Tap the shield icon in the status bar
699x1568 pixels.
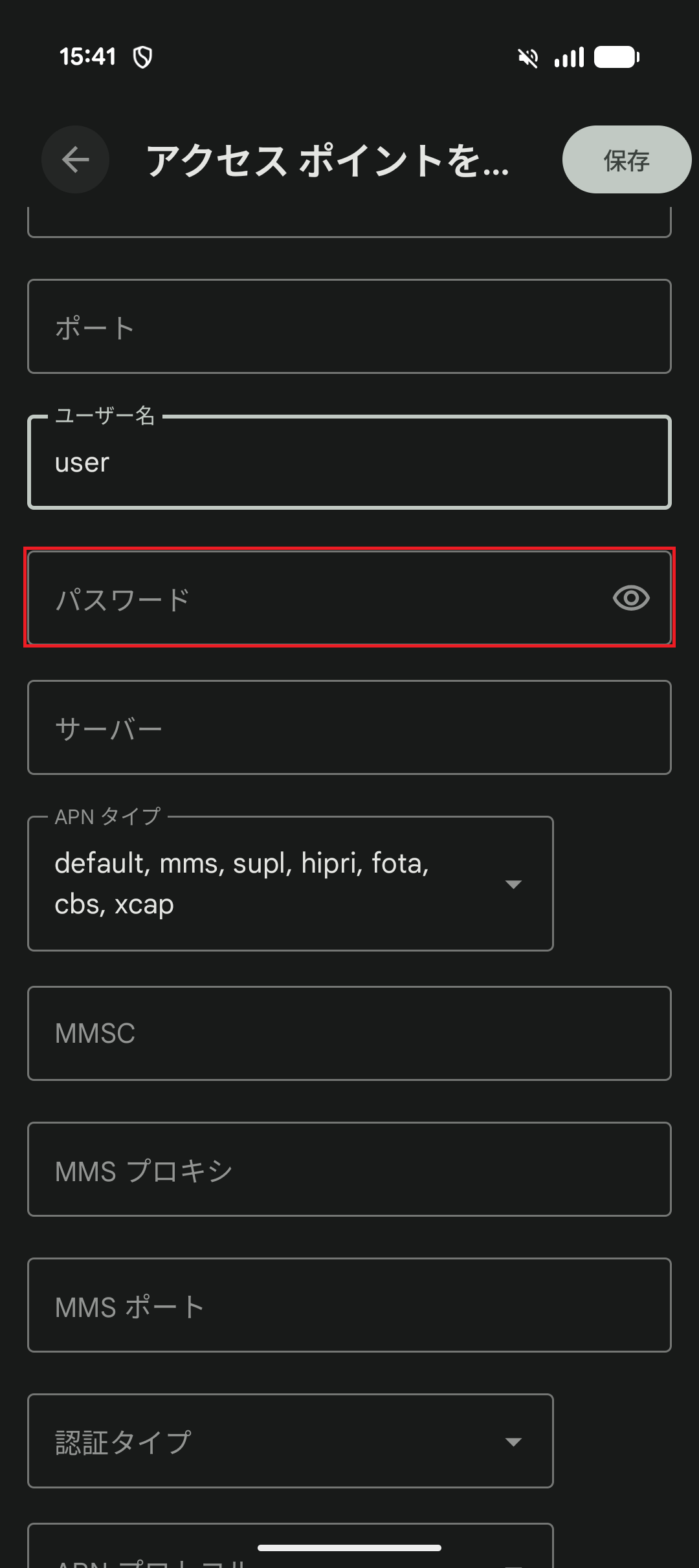pyautogui.click(x=144, y=57)
